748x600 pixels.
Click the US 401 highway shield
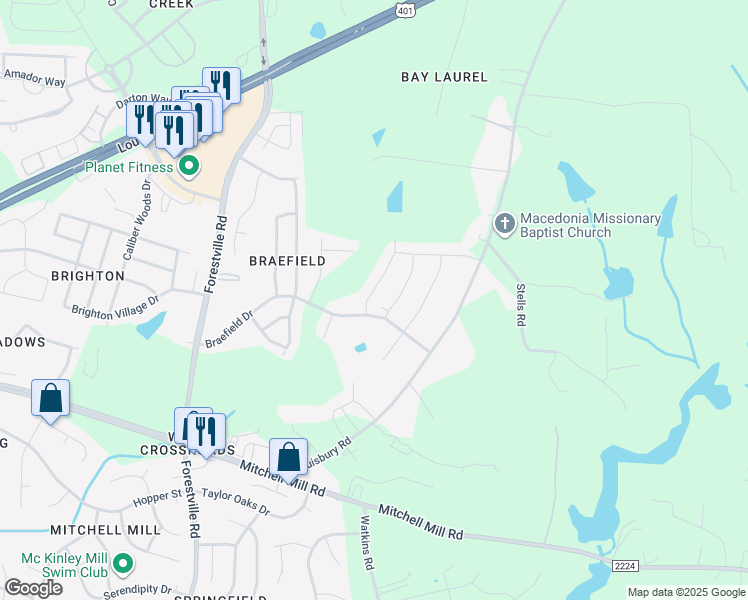(x=405, y=9)
